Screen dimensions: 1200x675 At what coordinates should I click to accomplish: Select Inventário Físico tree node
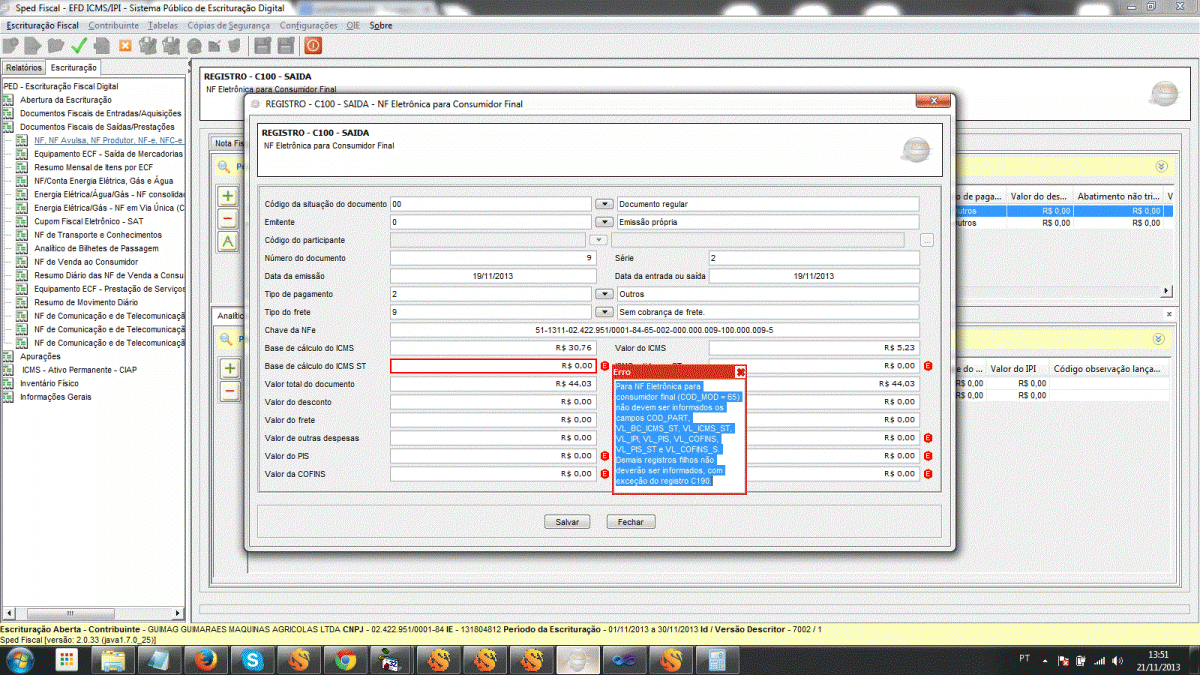[49, 384]
